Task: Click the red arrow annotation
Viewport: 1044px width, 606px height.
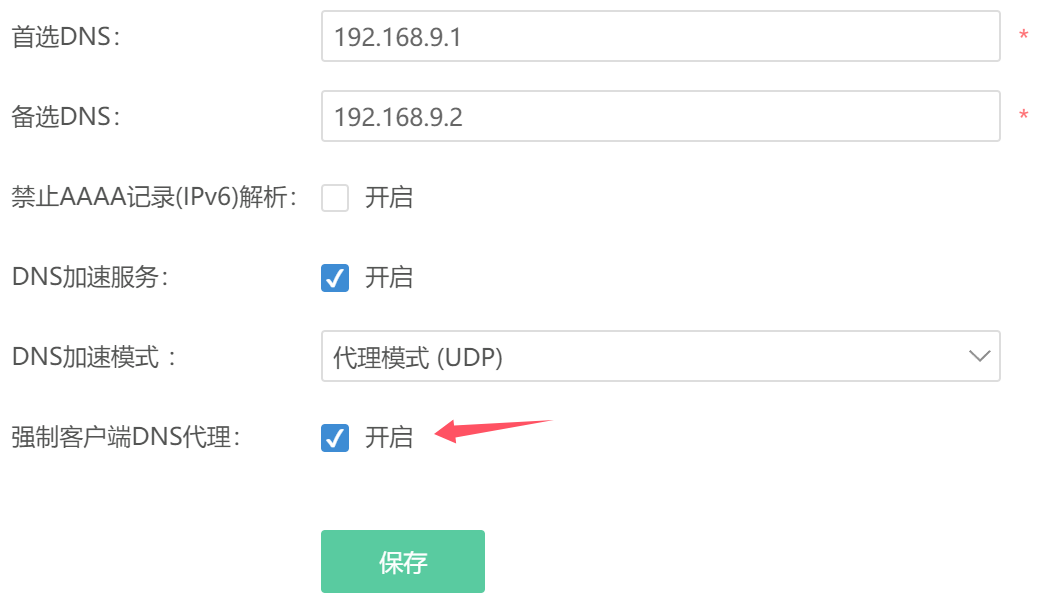Action: tap(493, 431)
